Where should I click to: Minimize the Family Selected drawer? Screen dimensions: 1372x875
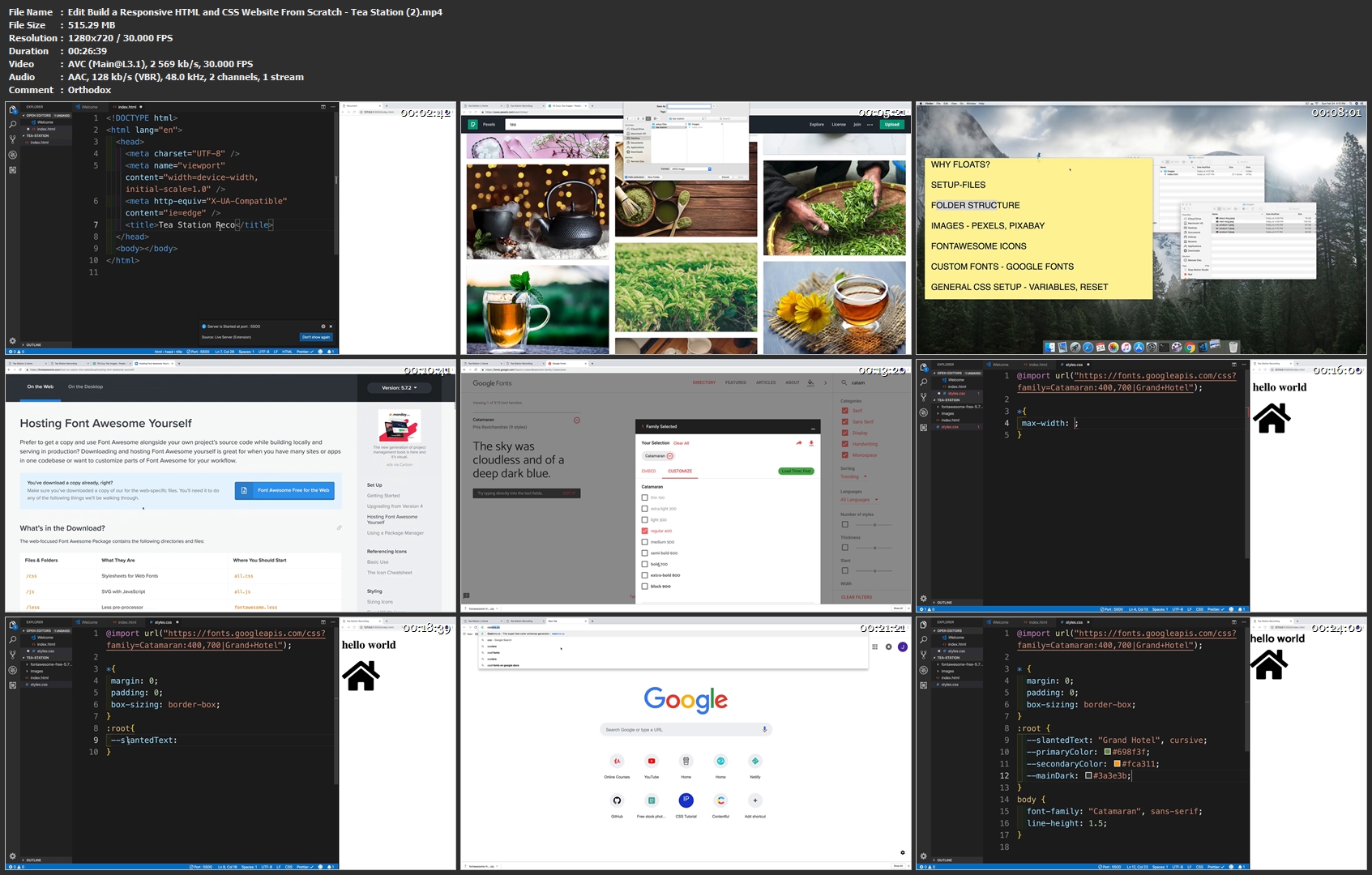[812, 427]
